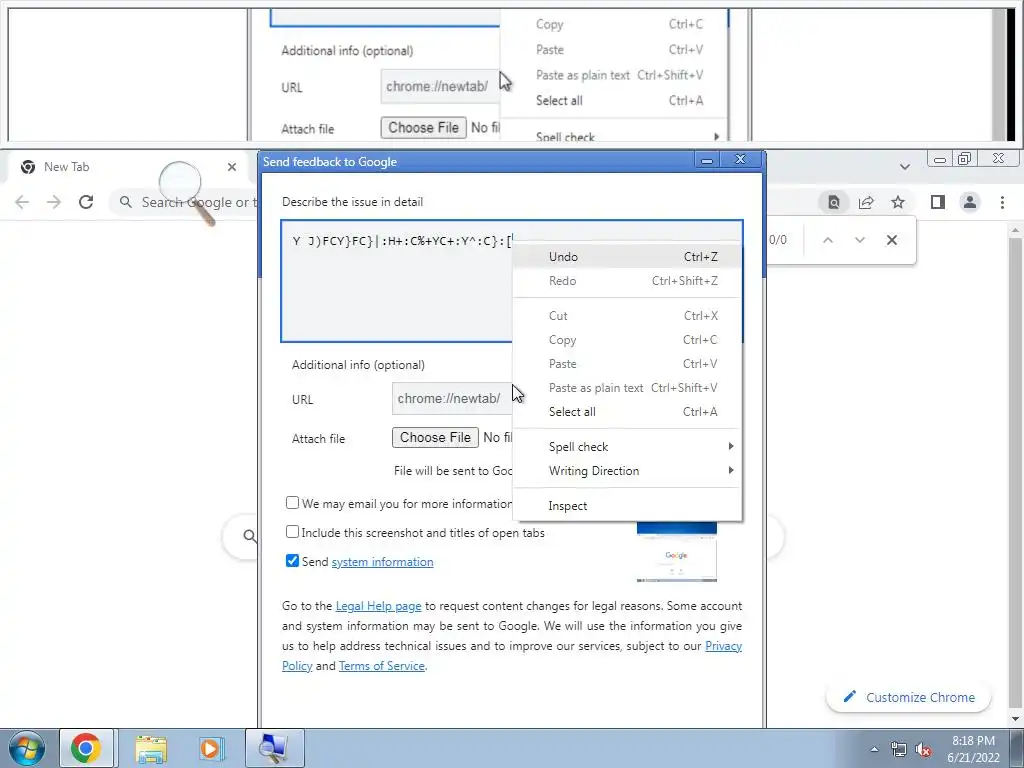The image size is (1024, 768).
Task: Expand the Writing Direction submenu
Action: point(628,471)
